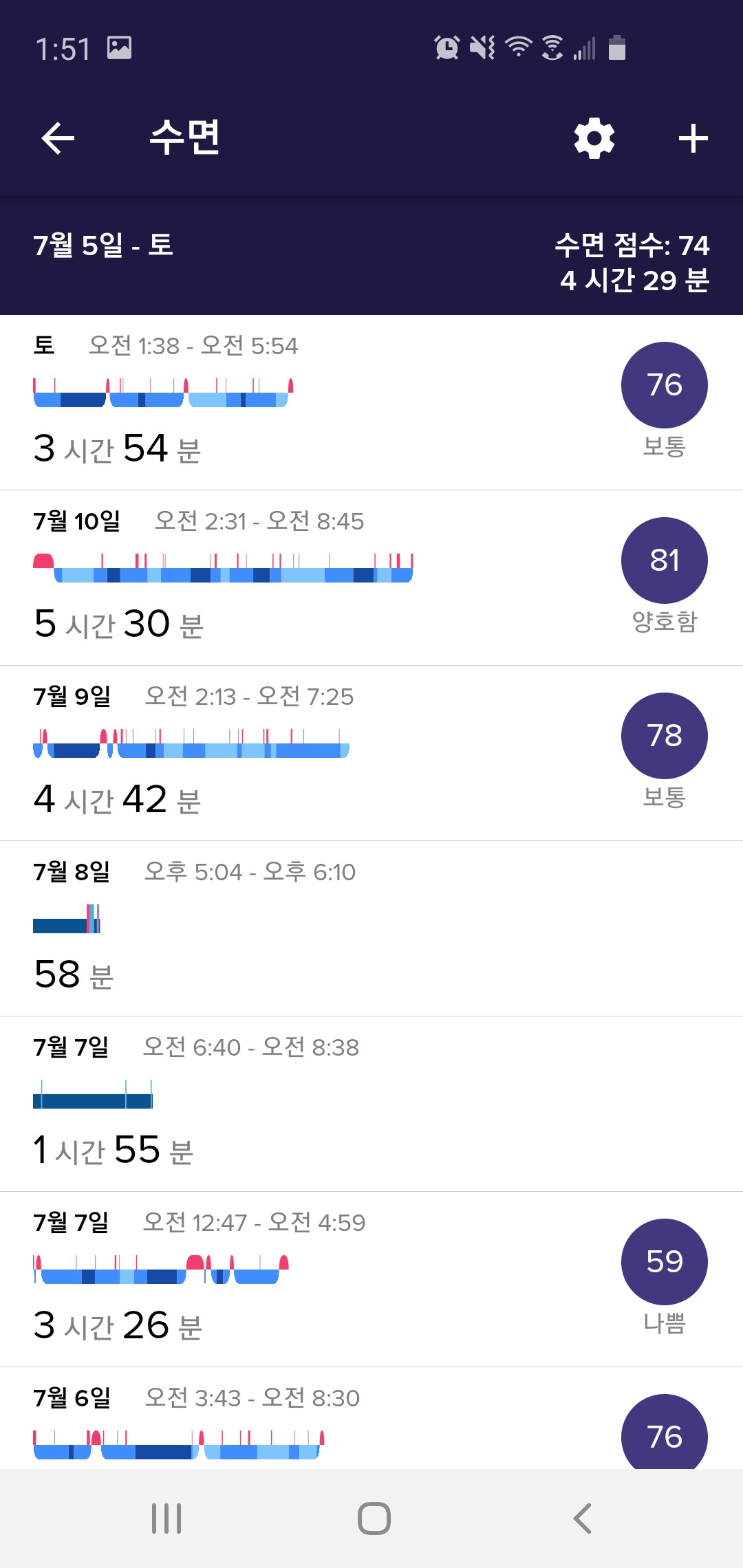743x1568 pixels.
Task: Open the 7월 8일 58분 nap entry
Action: pos(371,928)
